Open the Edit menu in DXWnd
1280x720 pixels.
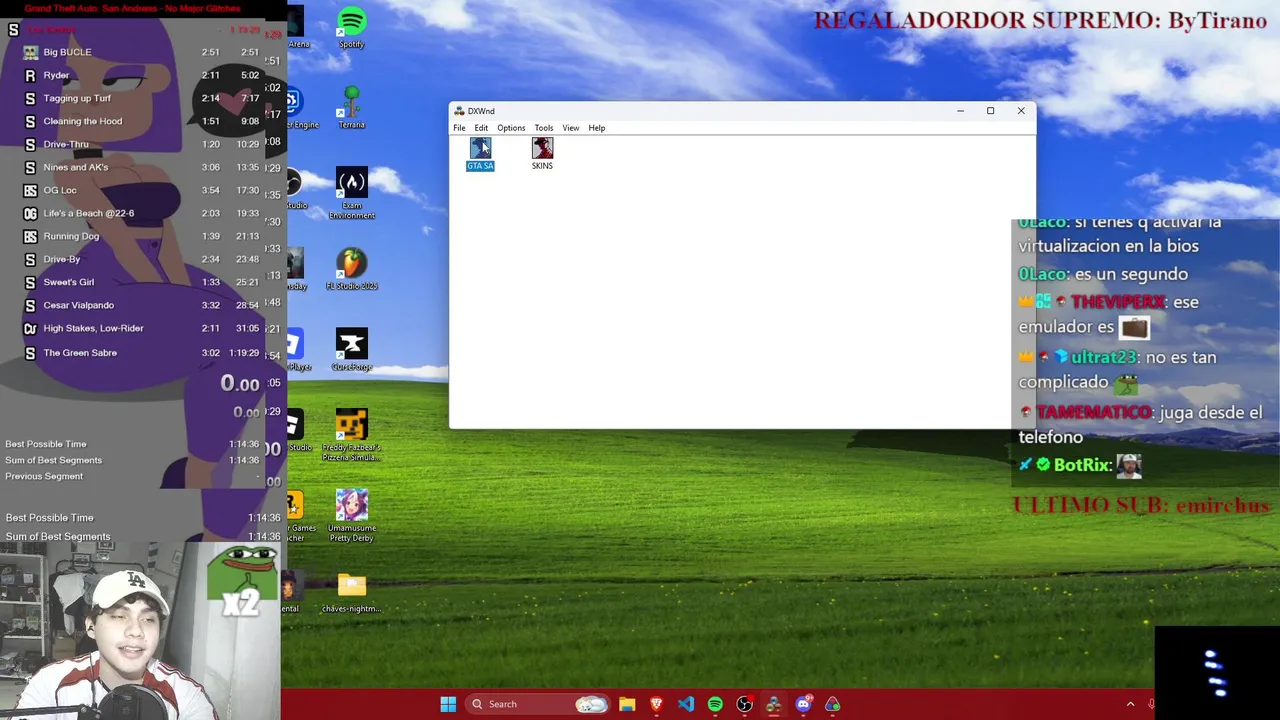click(481, 128)
